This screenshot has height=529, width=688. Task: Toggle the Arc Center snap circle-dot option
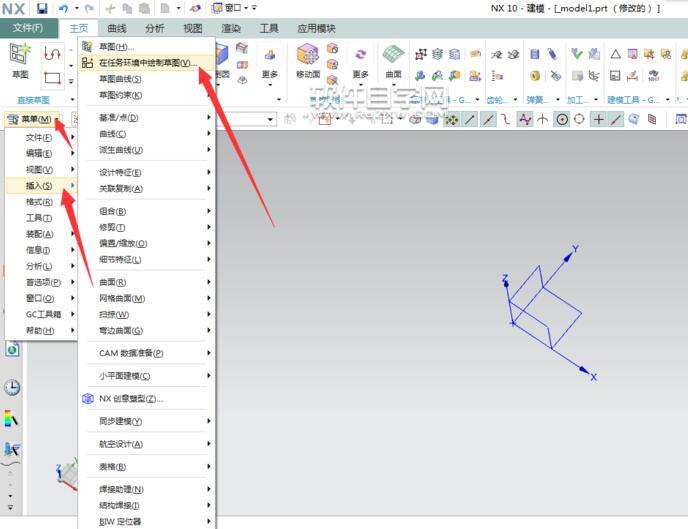click(562, 119)
